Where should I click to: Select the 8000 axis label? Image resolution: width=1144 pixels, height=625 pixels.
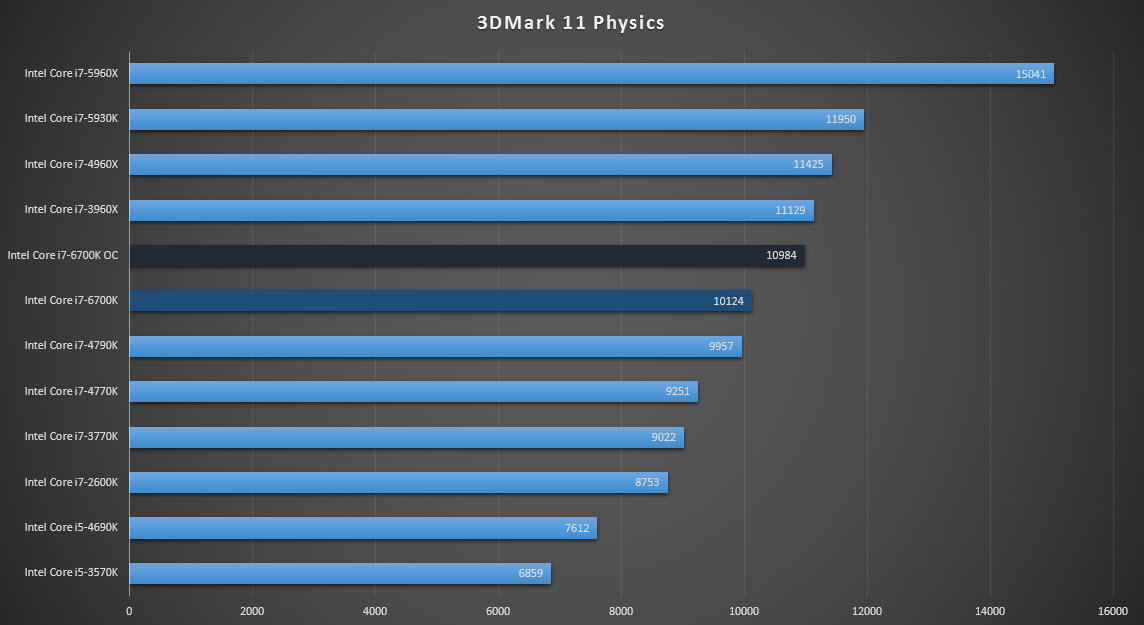click(x=620, y=610)
